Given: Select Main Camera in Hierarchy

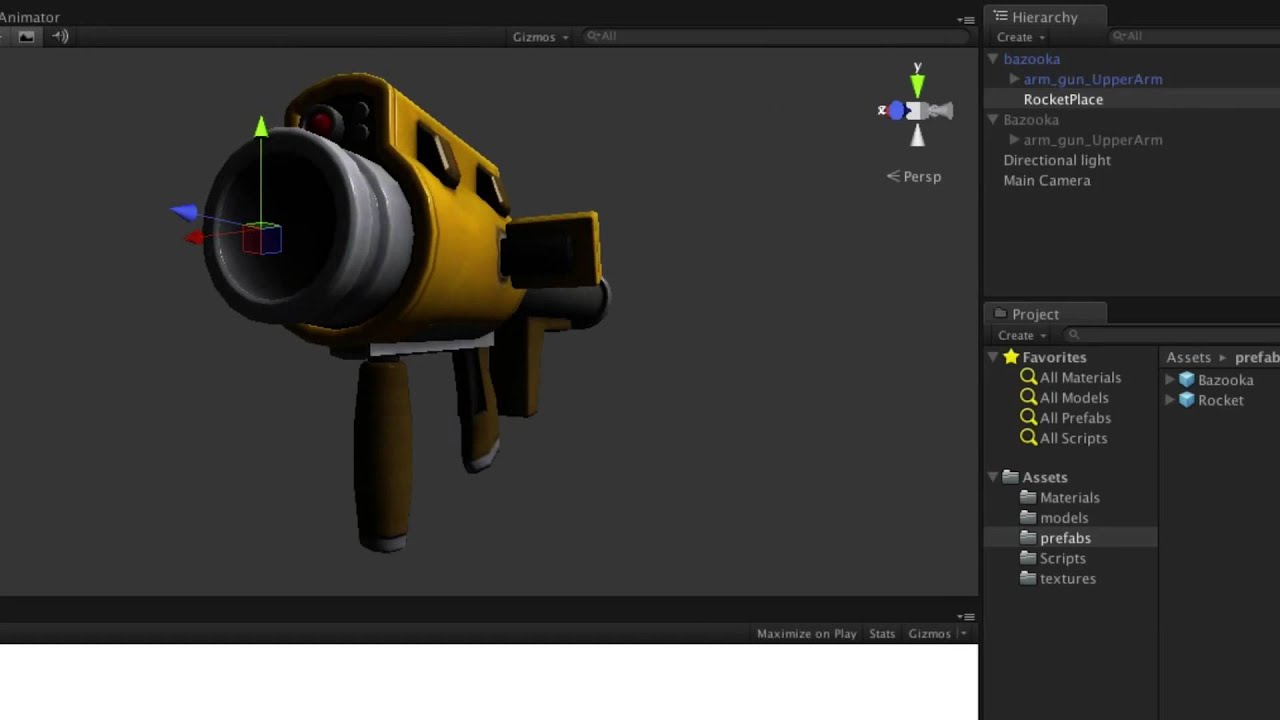Looking at the screenshot, I should pyautogui.click(x=1046, y=180).
